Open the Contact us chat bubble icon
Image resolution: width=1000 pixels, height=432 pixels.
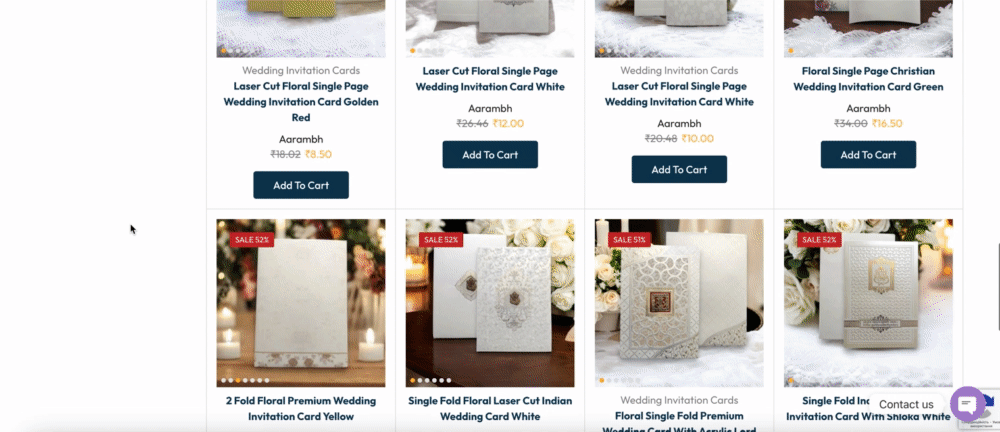[967, 404]
